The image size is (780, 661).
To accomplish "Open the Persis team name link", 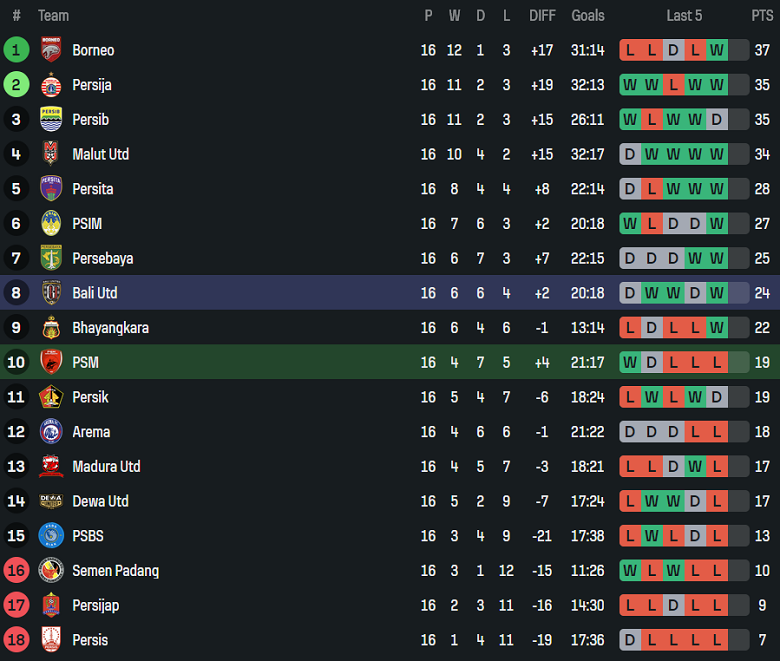I will click(x=90, y=640).
